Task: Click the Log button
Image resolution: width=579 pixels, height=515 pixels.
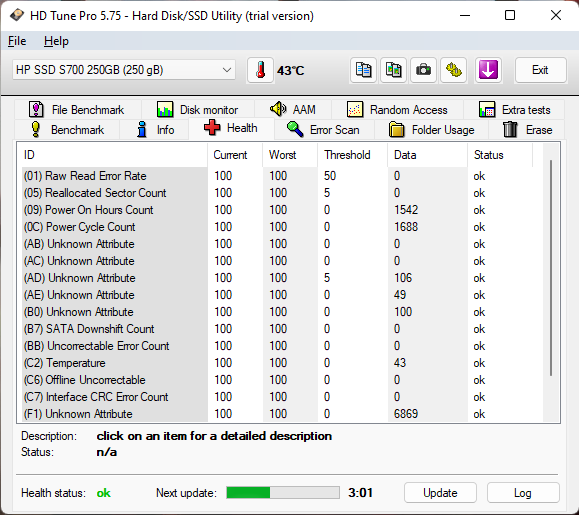Action: (x=523, y=493)
